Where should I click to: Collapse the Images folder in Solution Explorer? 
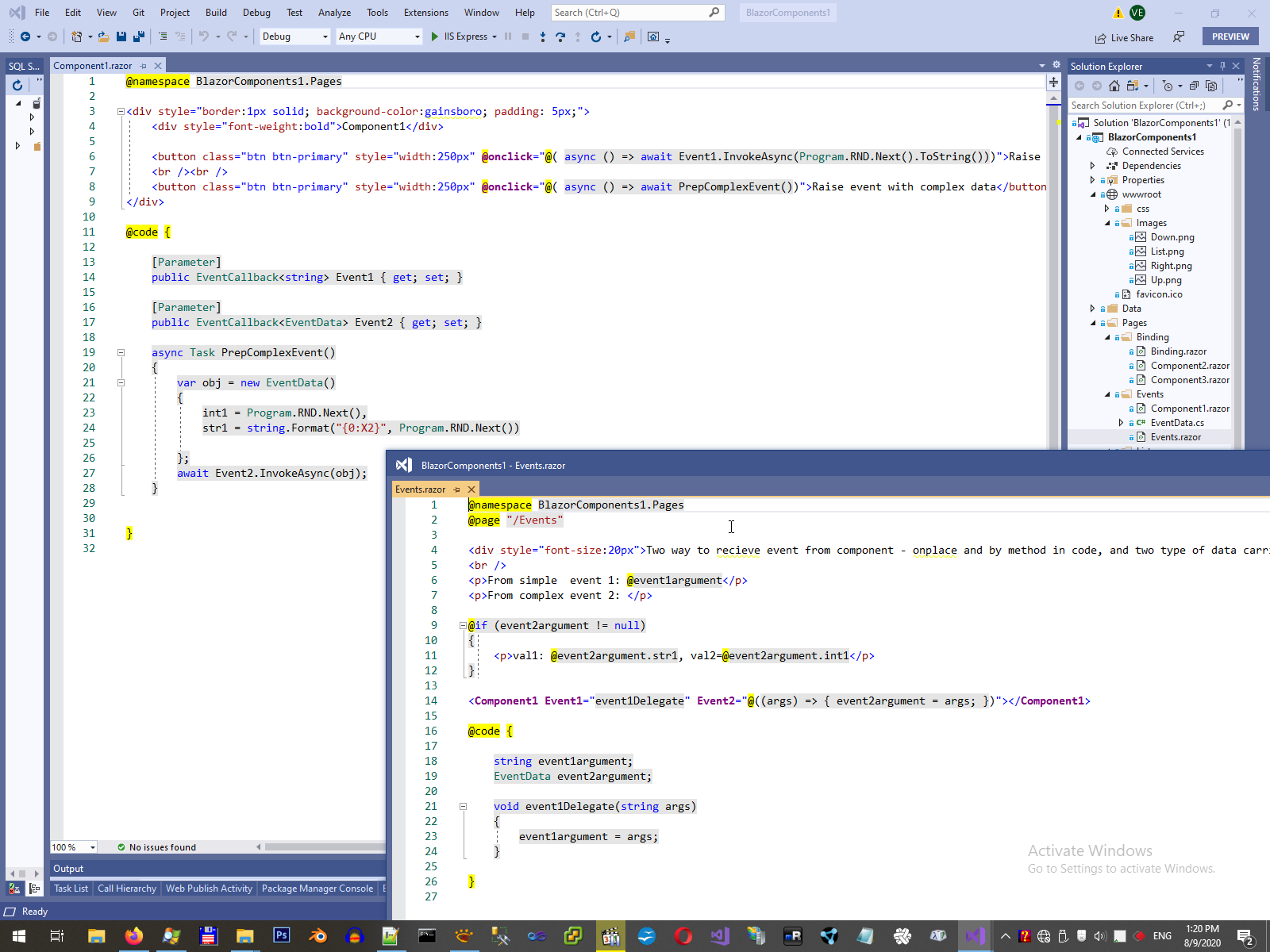(x=1107, y=223)
